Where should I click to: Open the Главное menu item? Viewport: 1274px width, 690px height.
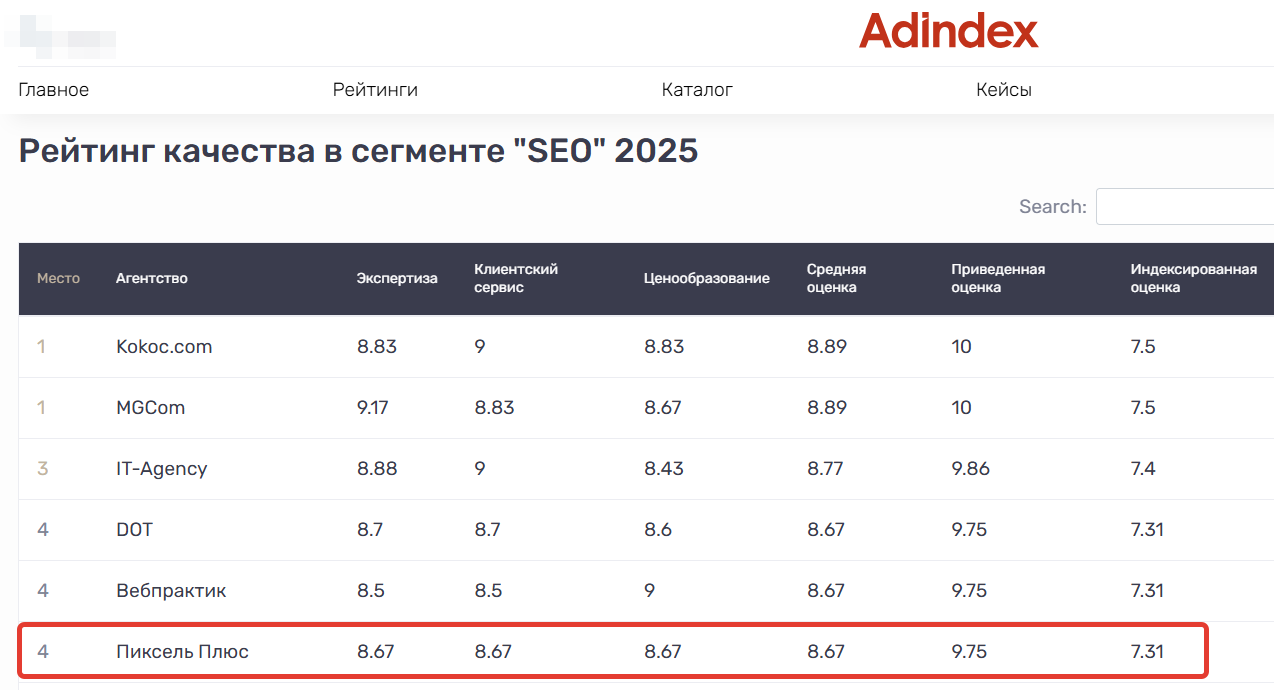tap(54, 90)
